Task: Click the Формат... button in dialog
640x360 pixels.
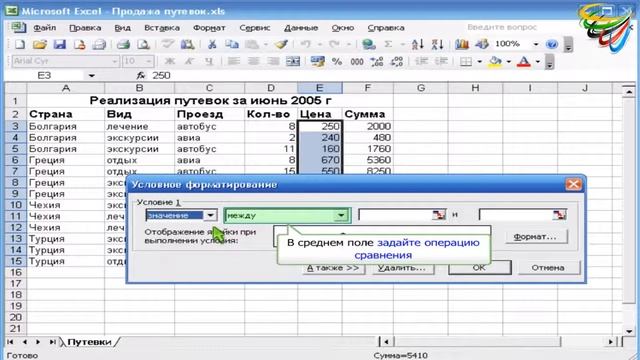Action: coord(535,237)
